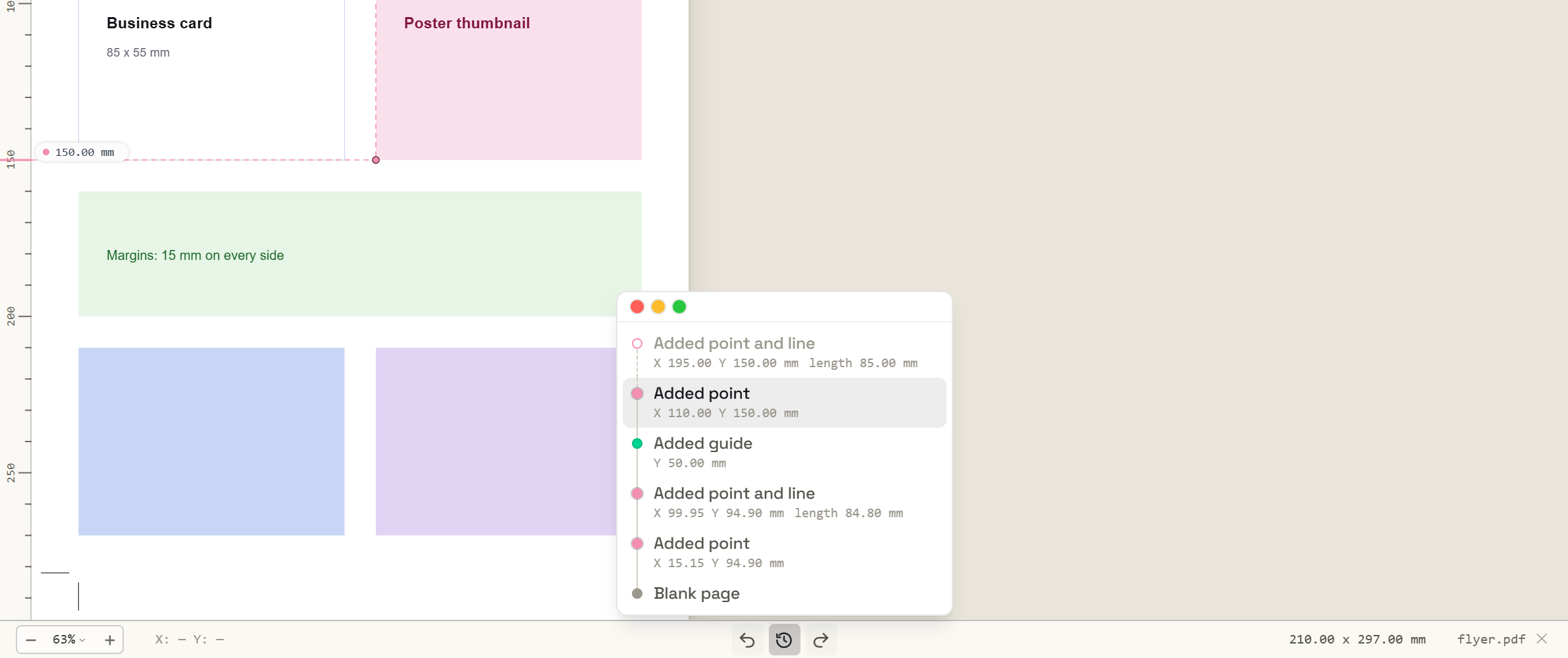Toggle the history panel clock icon
Viewport: 1568px width, 658px height.
tap(784, 640)
